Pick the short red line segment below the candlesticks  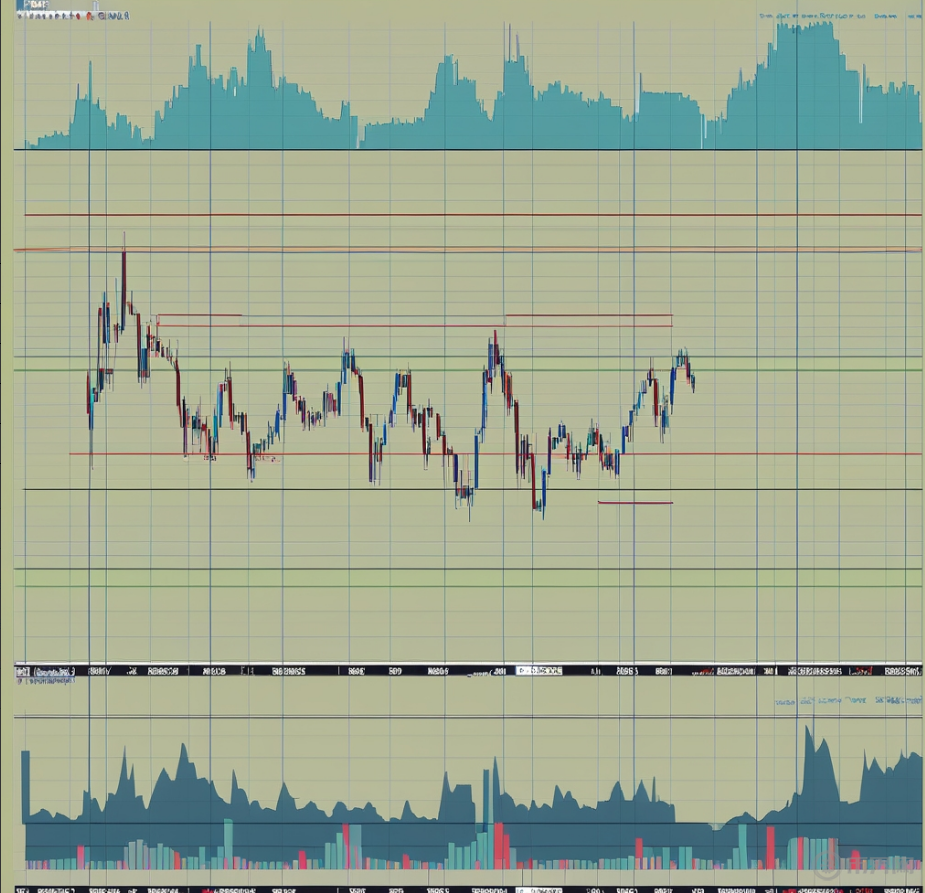[635, 502]
